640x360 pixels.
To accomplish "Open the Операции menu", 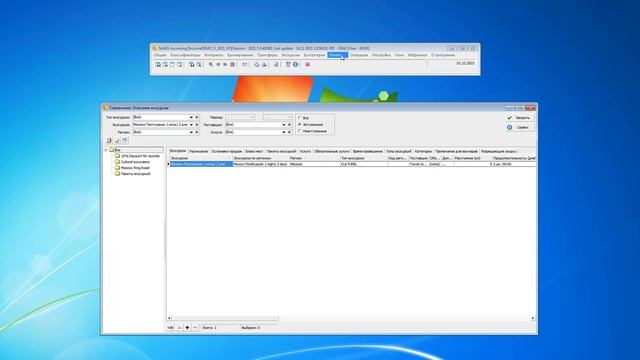I will tap(359, 55).
